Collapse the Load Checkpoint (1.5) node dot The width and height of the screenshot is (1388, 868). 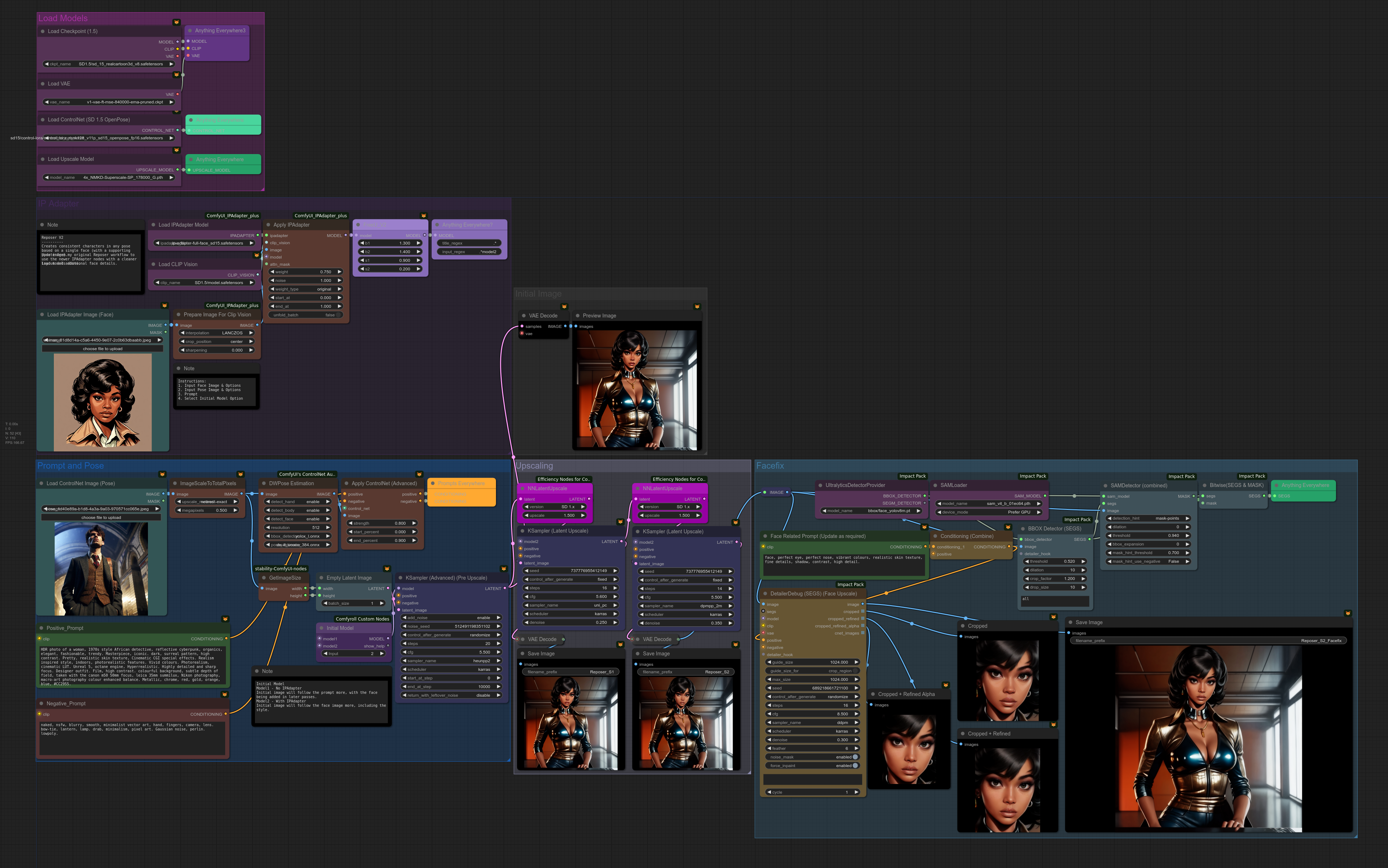(42, 31)
